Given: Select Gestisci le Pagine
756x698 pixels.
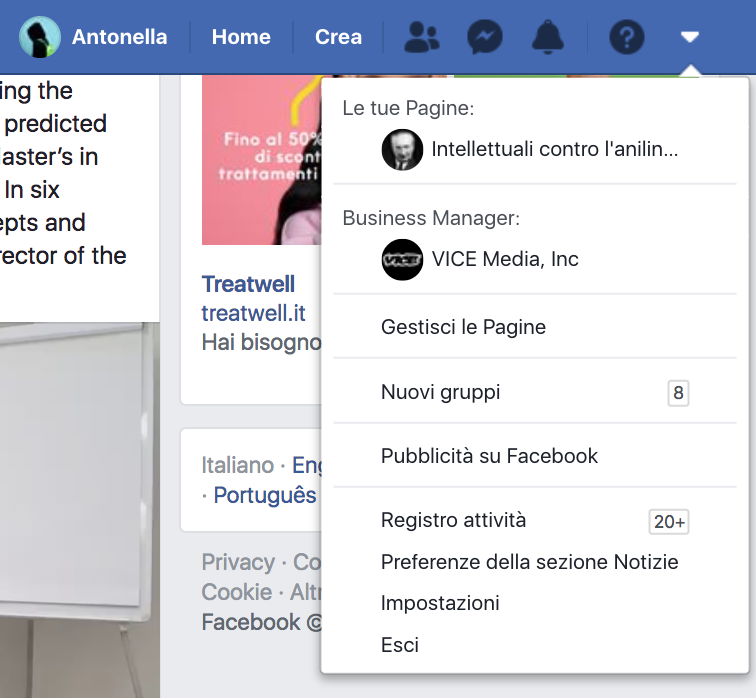Looking at the screenshot, I should point(463,327).
